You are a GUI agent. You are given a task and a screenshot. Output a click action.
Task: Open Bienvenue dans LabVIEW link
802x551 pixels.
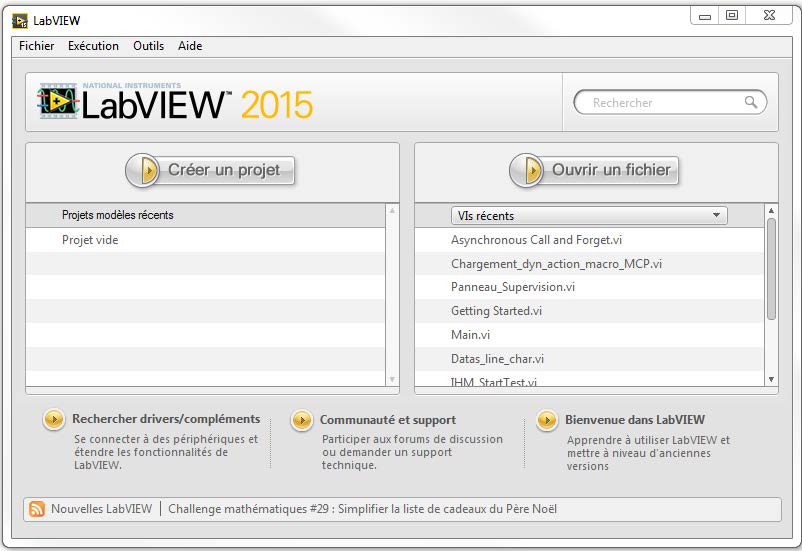(635, 420)
